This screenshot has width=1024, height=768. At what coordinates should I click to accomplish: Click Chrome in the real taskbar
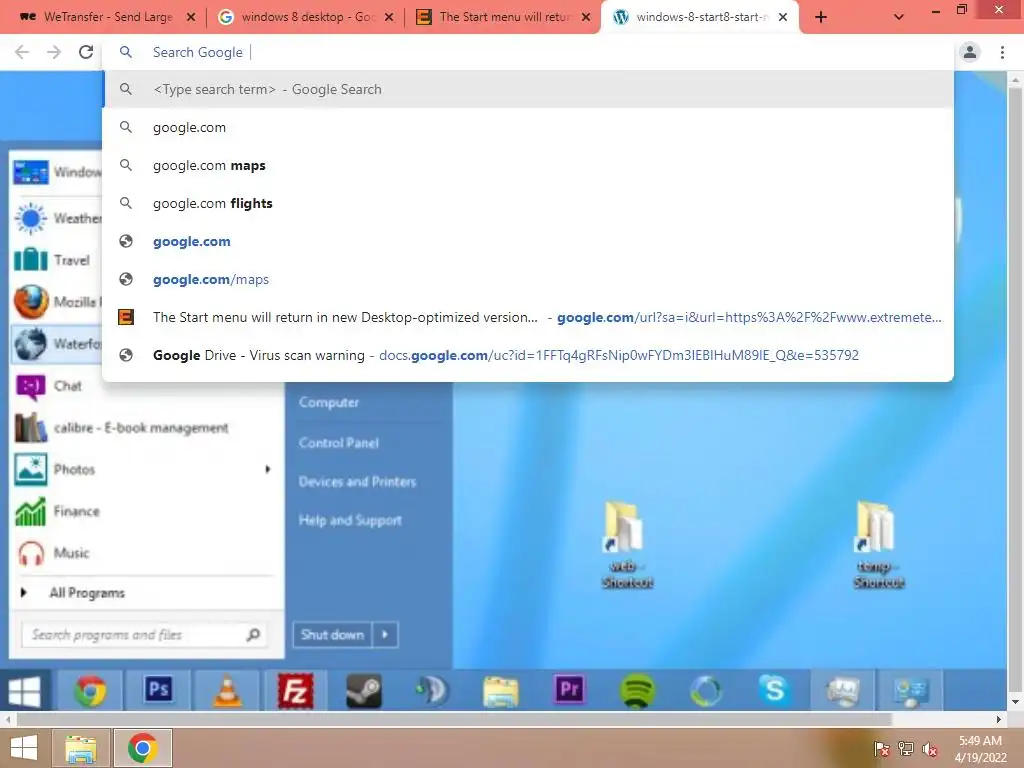pos(142,748)
